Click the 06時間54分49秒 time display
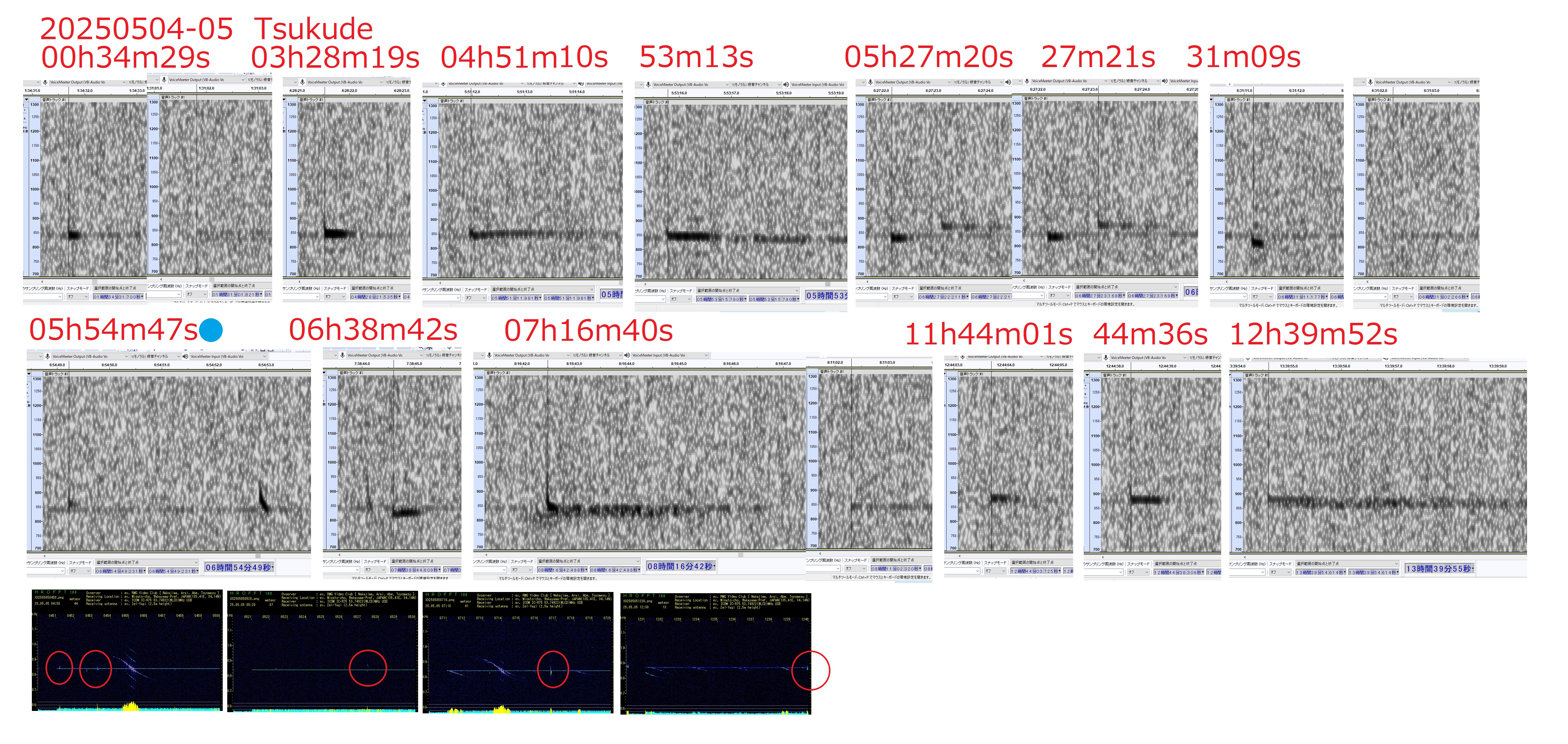 tap(239, 567)
